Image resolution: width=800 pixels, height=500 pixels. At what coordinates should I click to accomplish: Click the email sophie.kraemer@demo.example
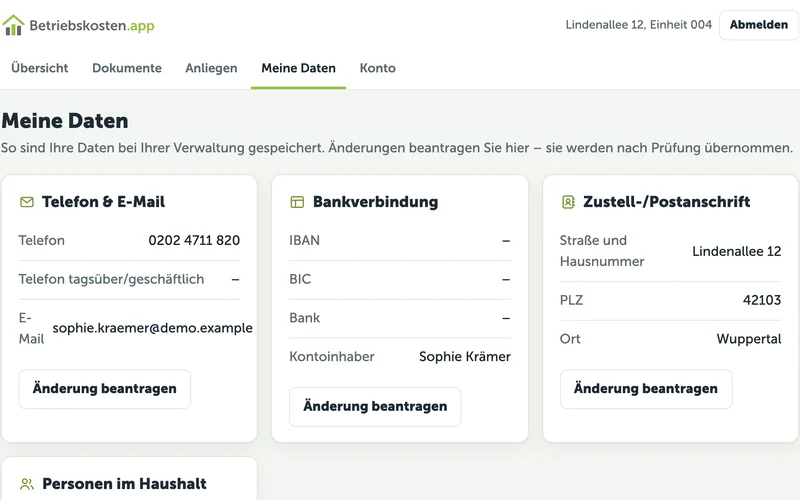pos(153,328)
